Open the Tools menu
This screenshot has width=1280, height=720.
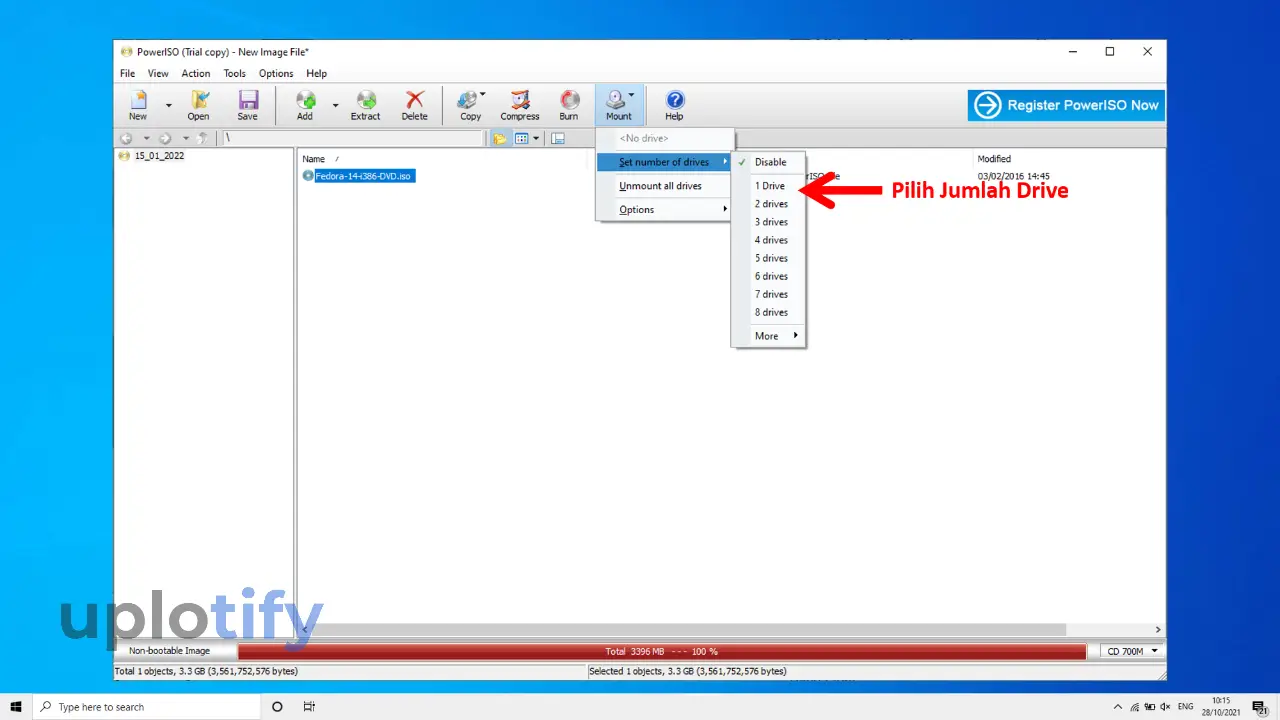235,74
